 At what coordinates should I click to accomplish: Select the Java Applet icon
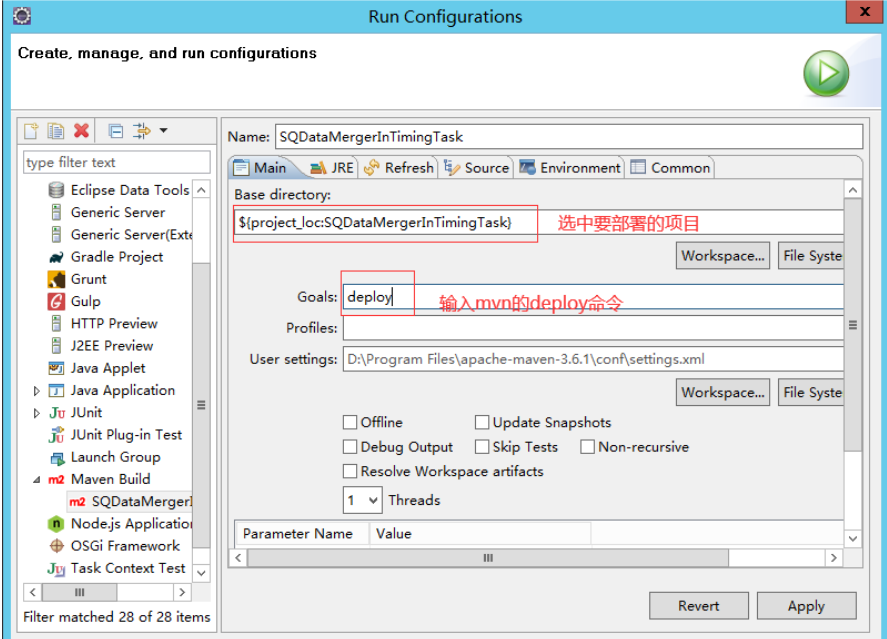click(x=56, y=368)
